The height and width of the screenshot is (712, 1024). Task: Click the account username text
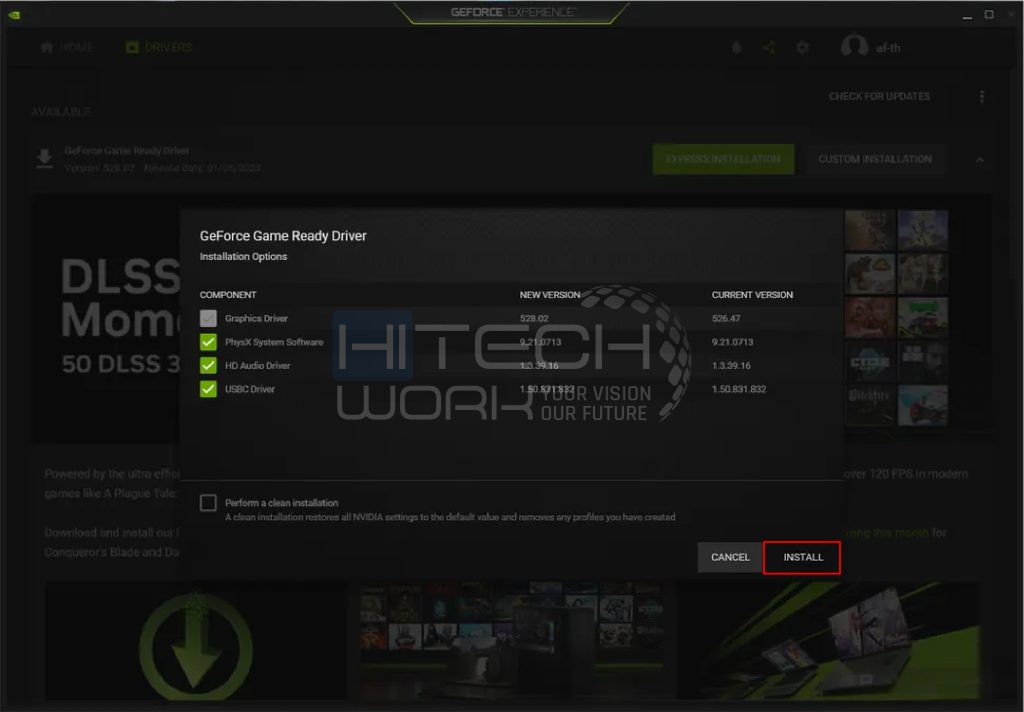click(888, 48)
